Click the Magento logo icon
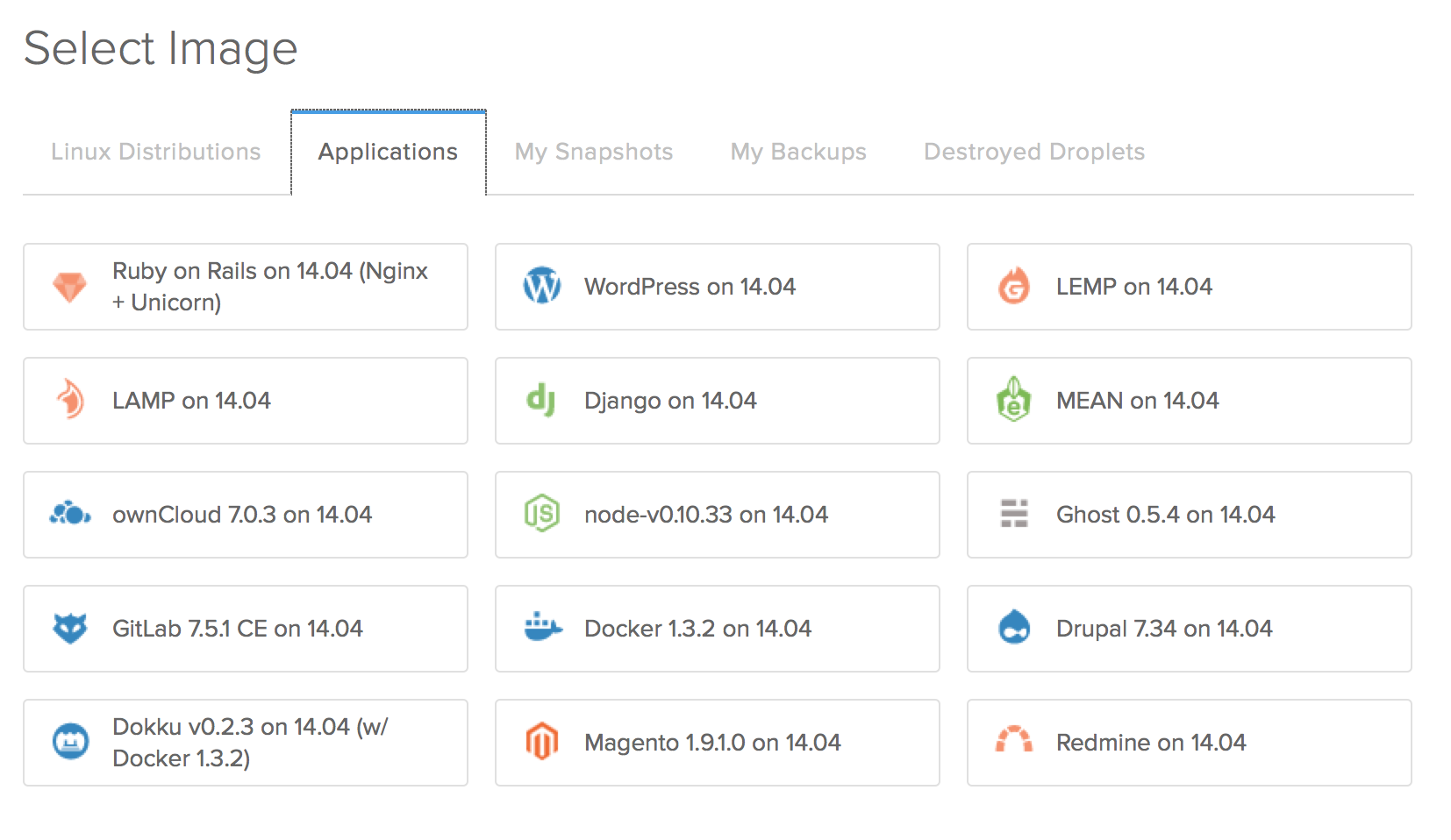The width and height of the screenshot is (1451, 840). click(542, 742)
